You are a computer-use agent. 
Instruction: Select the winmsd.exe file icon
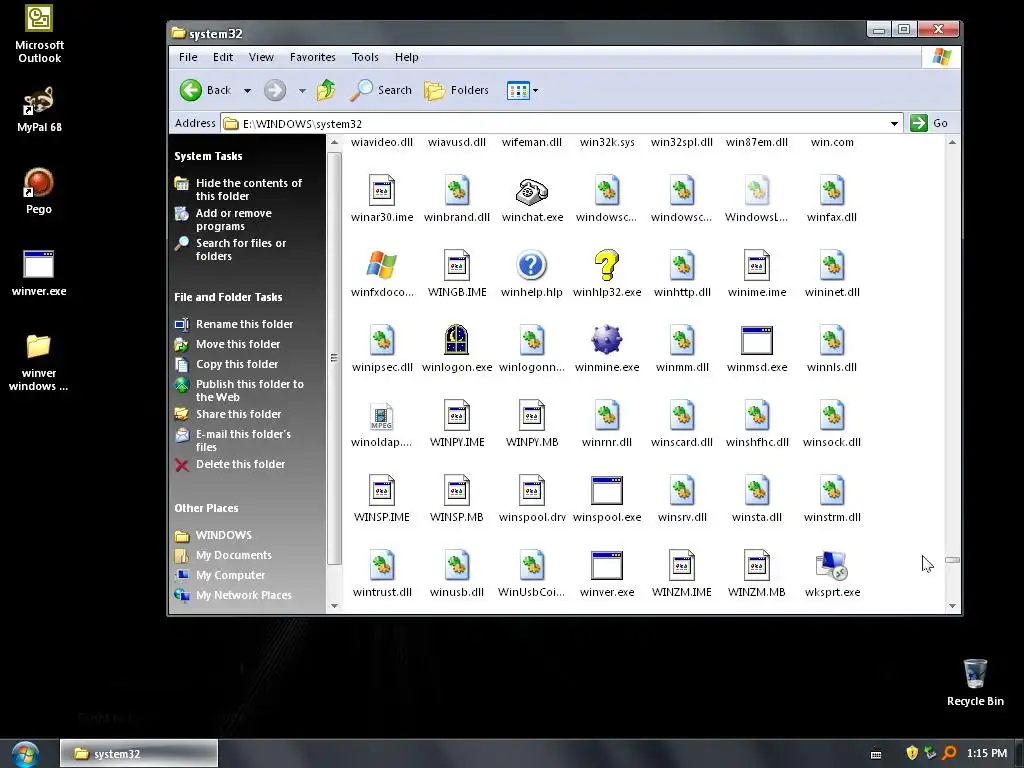(x=757, y=340)
